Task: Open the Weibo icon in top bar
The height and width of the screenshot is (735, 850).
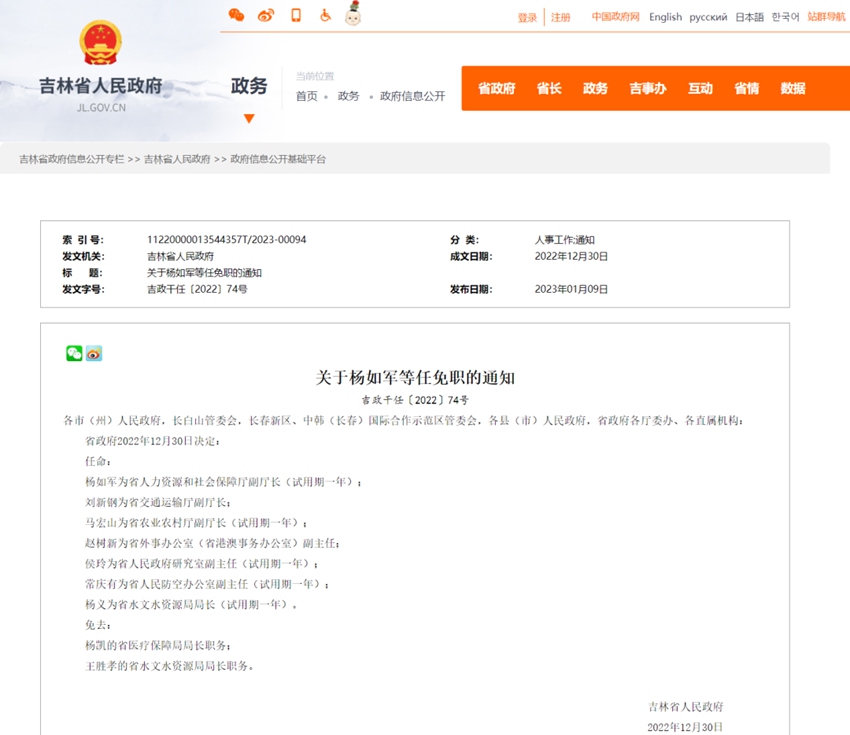Action: pos(265,15)
